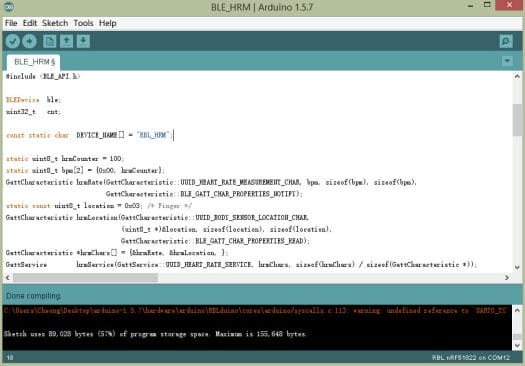
Task: Save the sketch with Save icon
Action: (83, 41)
